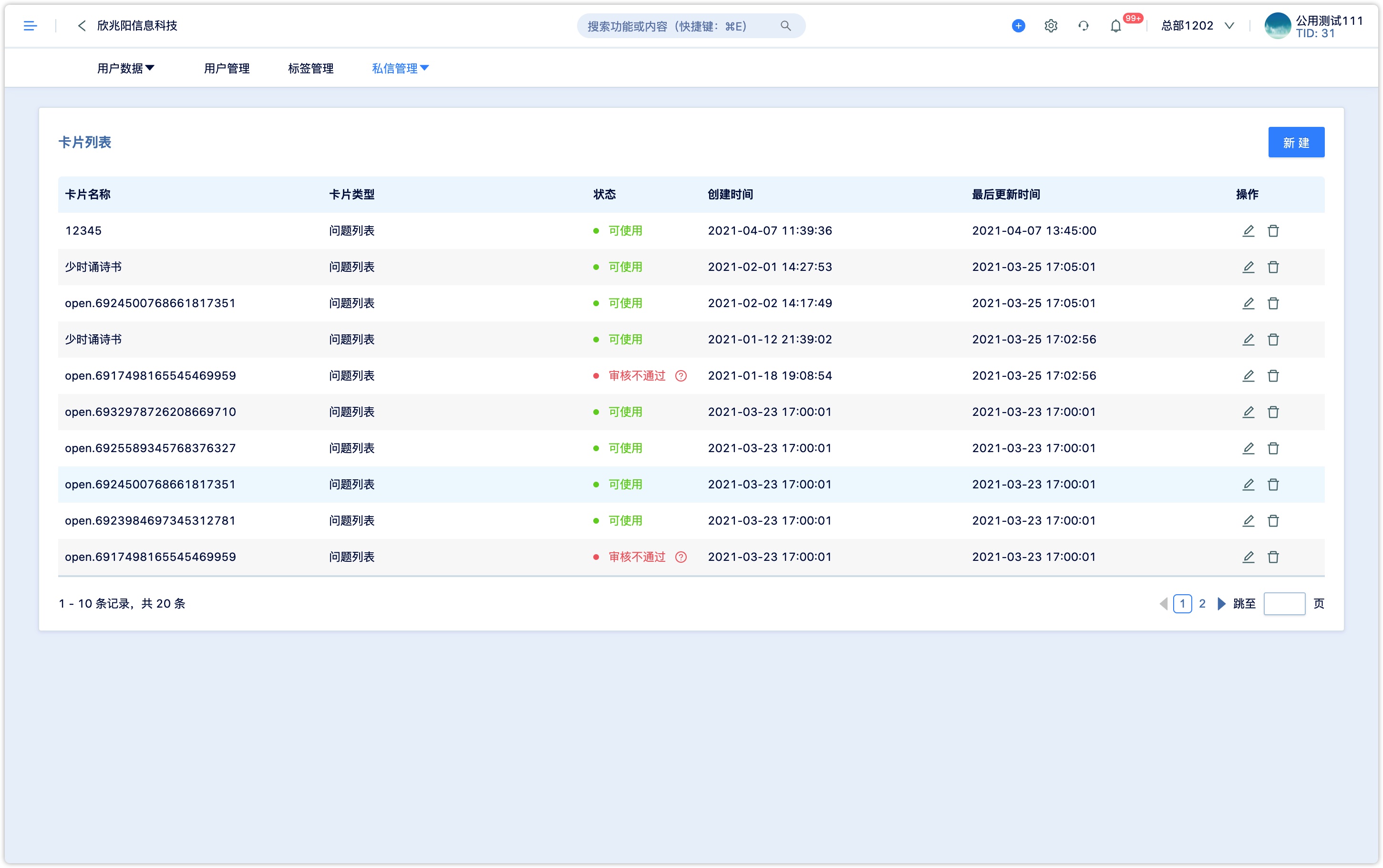Toggle the hamburger sidebar menu
Screen dimensions: 1383x868
pos(30,26)
